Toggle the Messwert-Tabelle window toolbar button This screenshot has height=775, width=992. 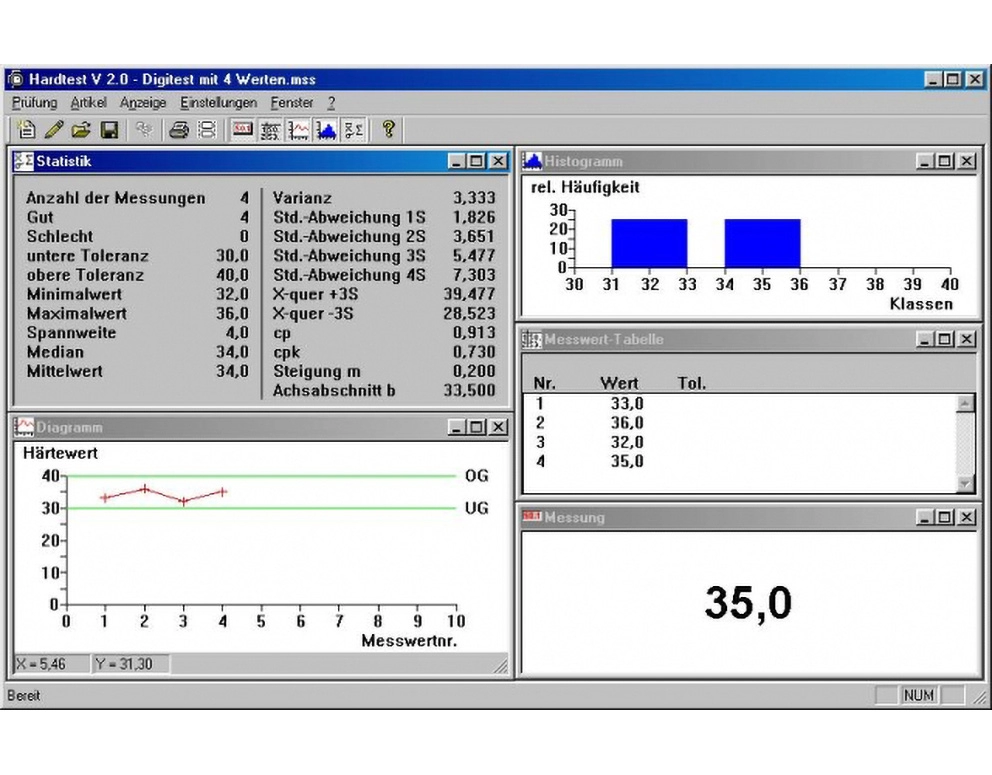click(x=270, y=130)
